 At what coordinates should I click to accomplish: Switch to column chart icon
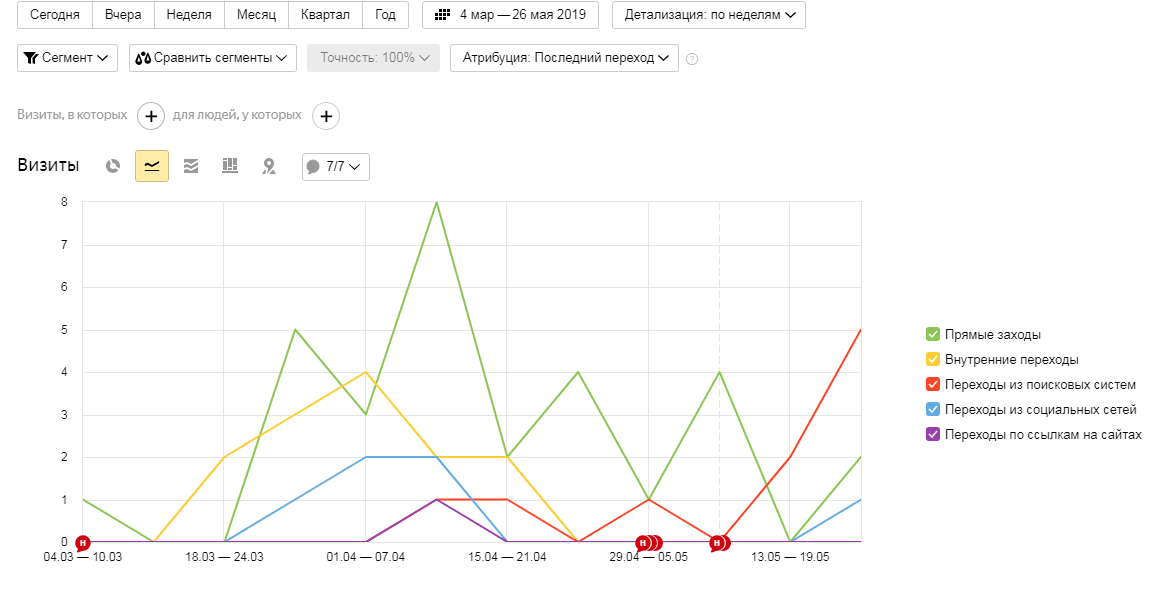pos(230,166)
